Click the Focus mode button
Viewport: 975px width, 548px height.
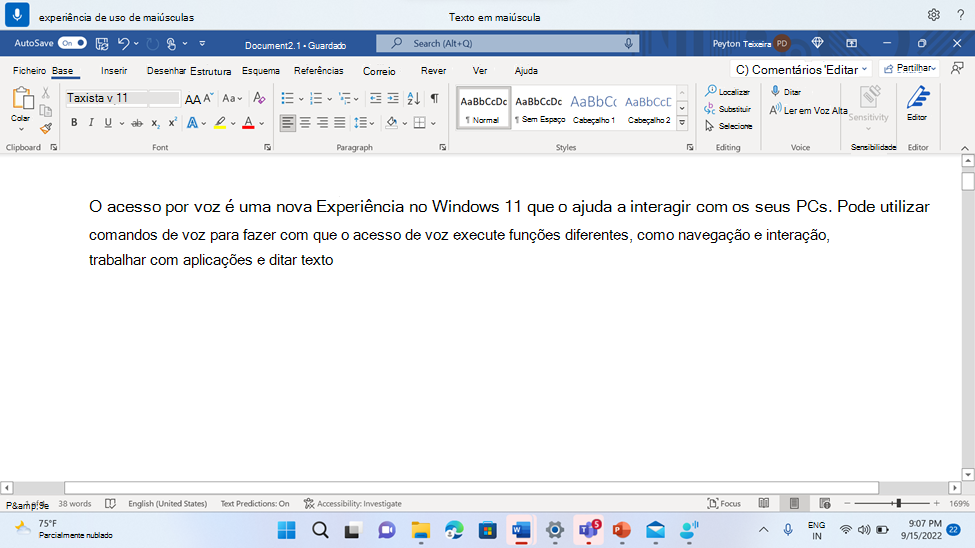[x=724, y=503]
